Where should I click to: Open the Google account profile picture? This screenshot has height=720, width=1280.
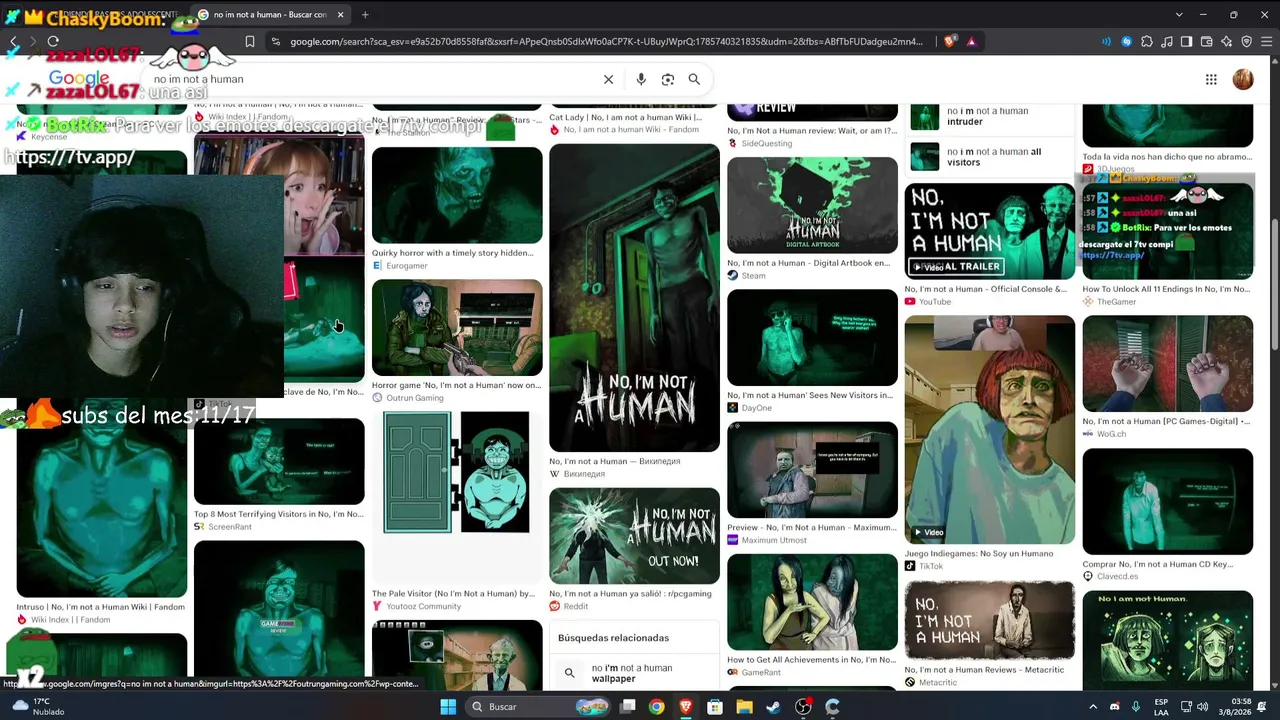click(x=1243, y=79)
